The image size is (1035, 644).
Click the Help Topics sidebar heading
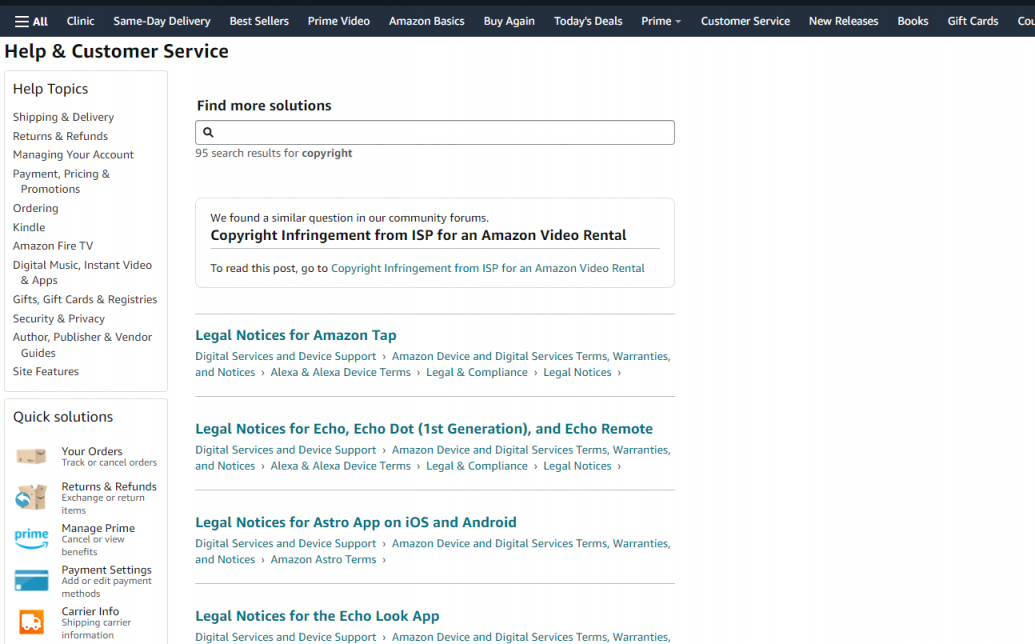coord(50,89)
